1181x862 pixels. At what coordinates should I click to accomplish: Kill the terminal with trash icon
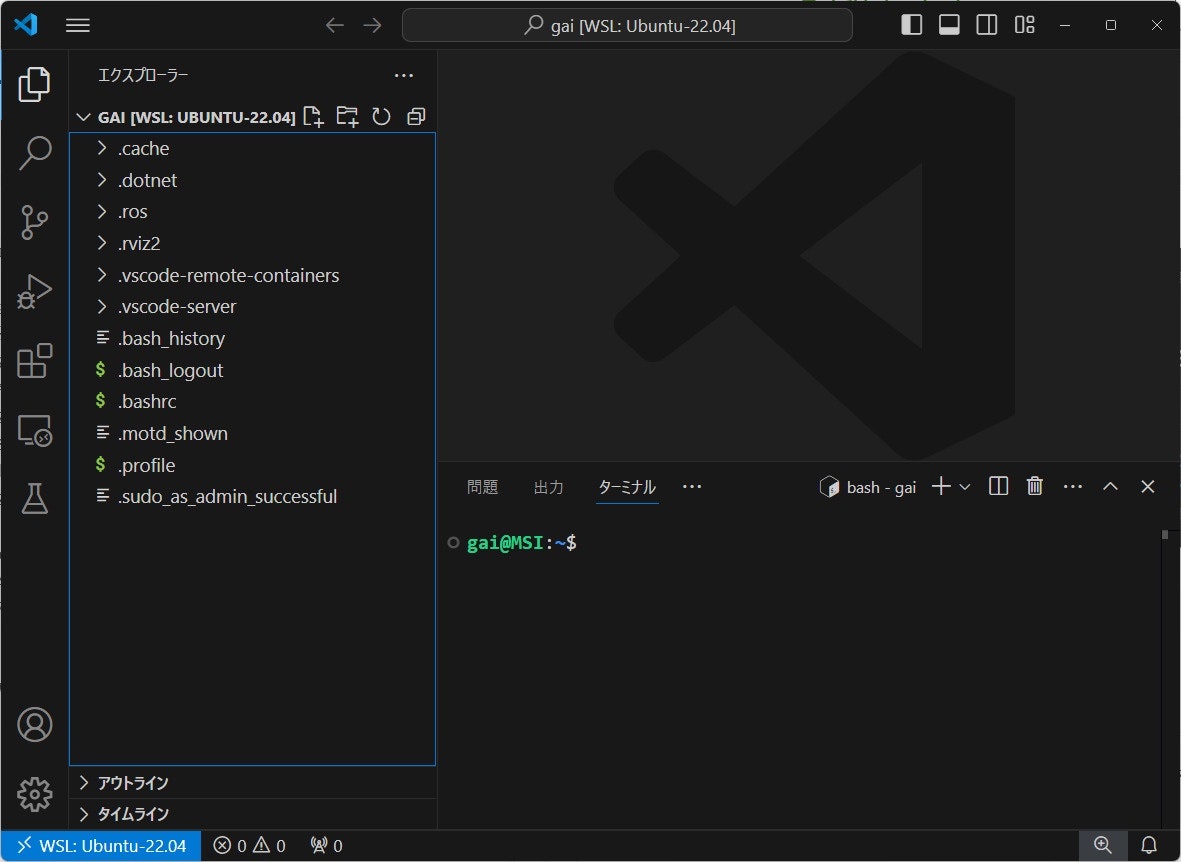(1035, 487)
